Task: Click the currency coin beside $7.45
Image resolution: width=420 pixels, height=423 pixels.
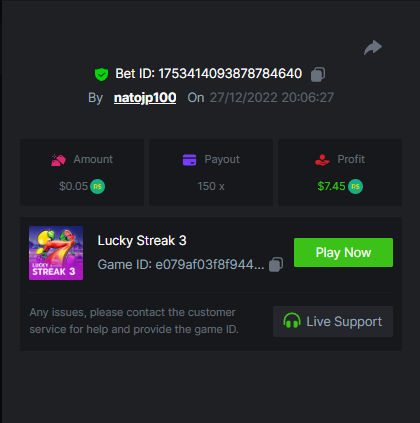Action: [355, 186]
